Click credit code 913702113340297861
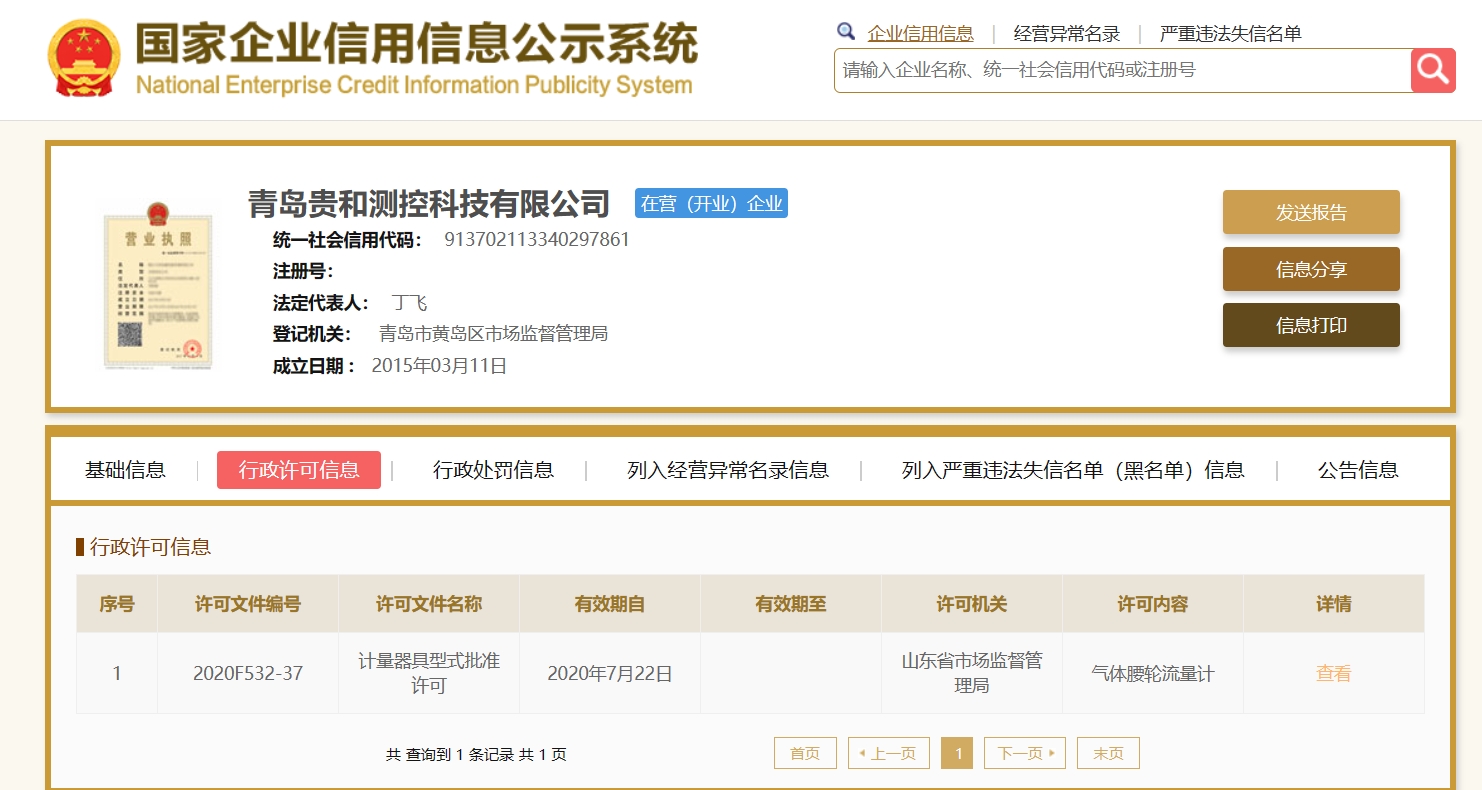The height and width of the screenshot is (790, 1482). tap(537, 240)
